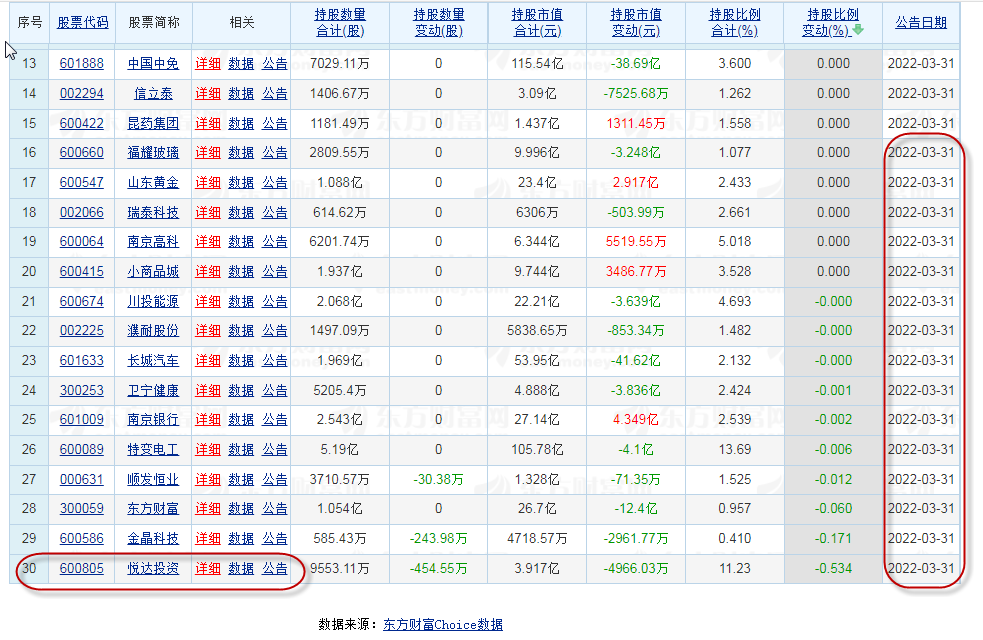
Task: Open 公告 for 悦达投资
Action: pos(275,569)
